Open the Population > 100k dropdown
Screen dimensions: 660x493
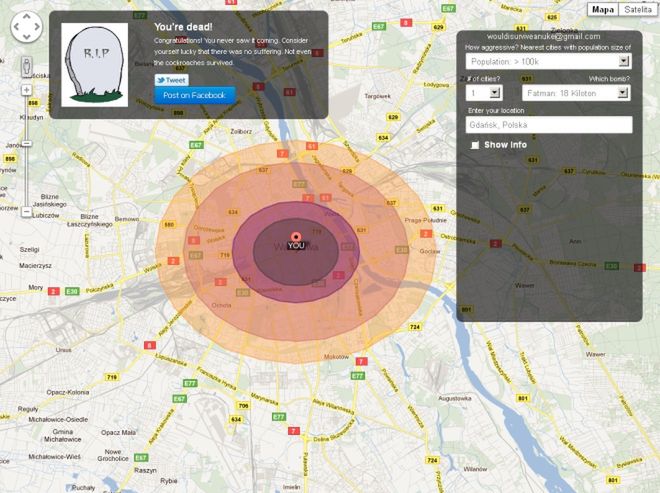548,61
